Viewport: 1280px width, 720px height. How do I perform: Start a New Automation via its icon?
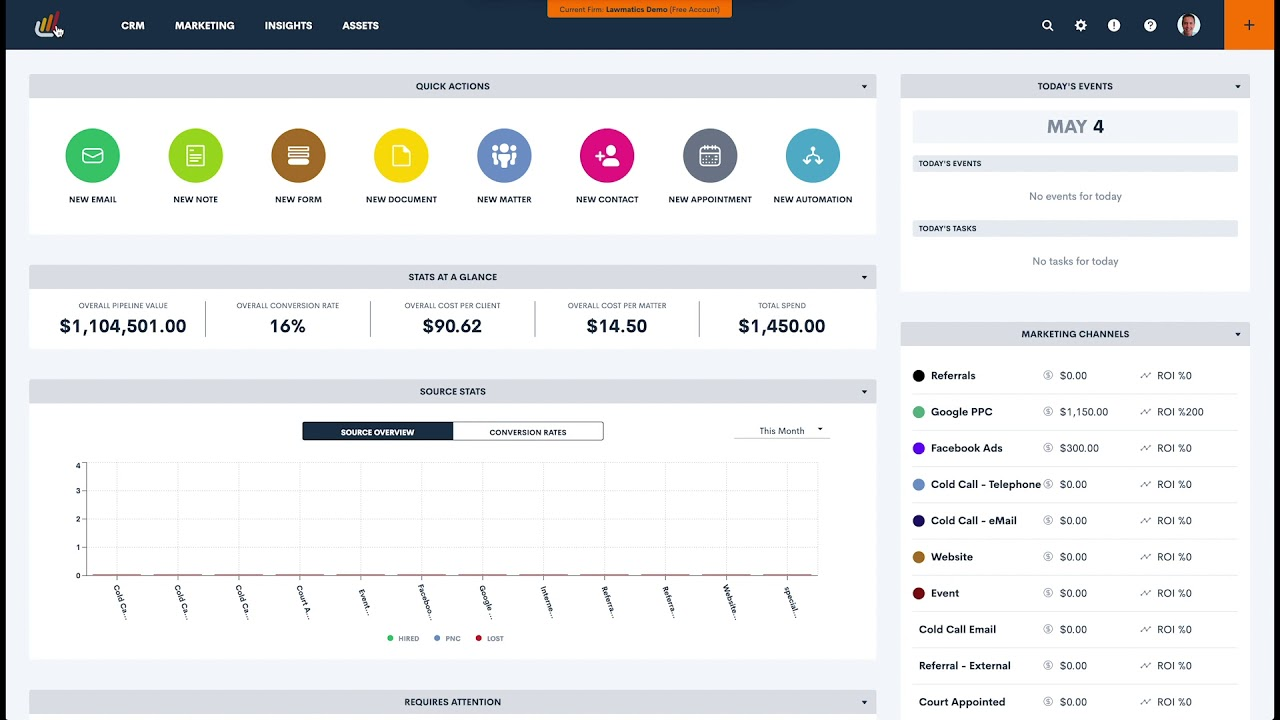812,155
